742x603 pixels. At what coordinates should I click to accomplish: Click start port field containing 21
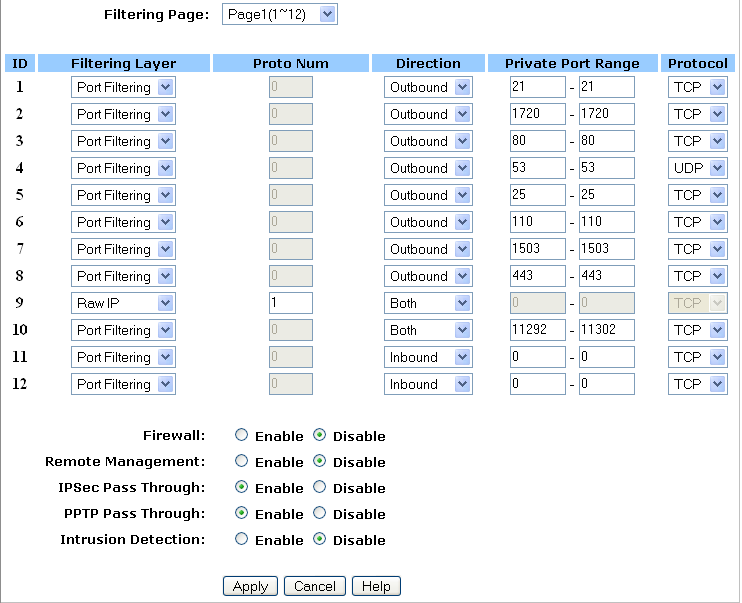coord(538,87)
